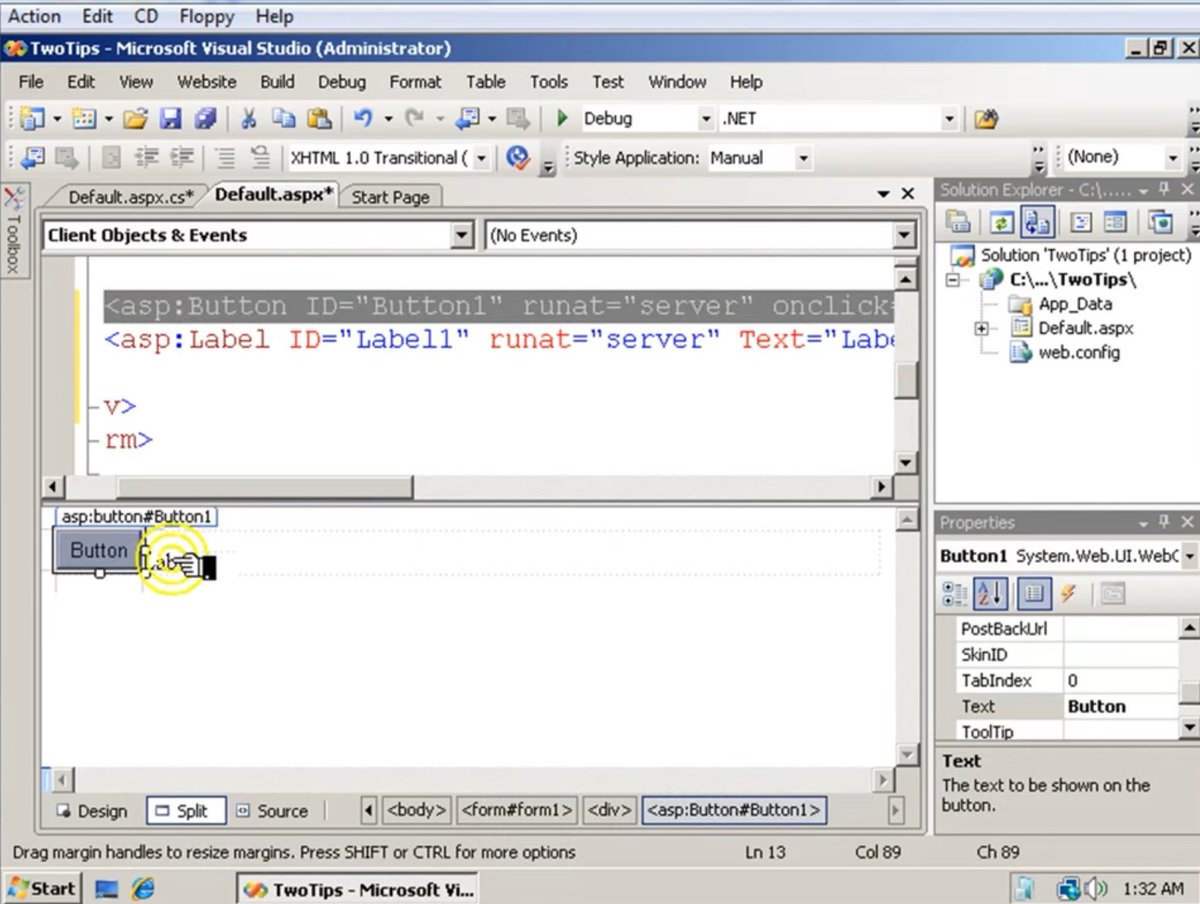Switch to Design view

[92, 811]
